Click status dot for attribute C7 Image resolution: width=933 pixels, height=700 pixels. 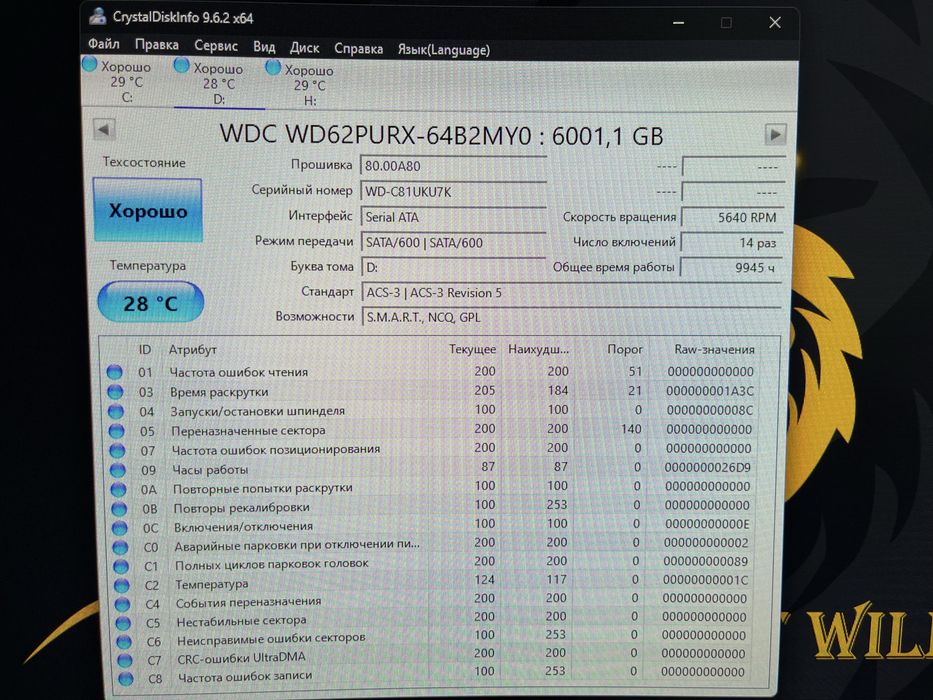click(124, 660)
